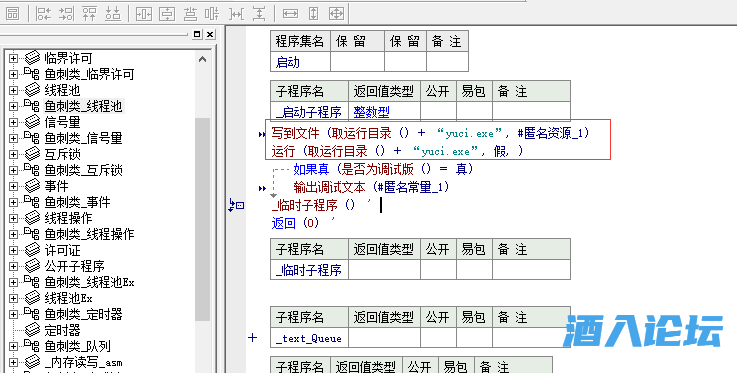Click the align horizontal centers icon
Viewport: 737px width, 373px height.
190,13
